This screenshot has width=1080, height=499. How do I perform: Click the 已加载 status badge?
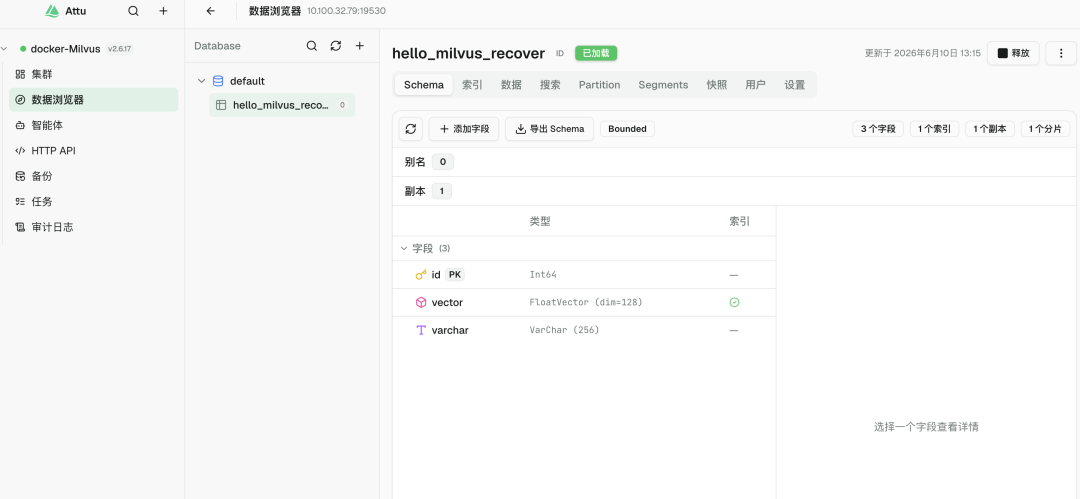click(x=596, y=53)
